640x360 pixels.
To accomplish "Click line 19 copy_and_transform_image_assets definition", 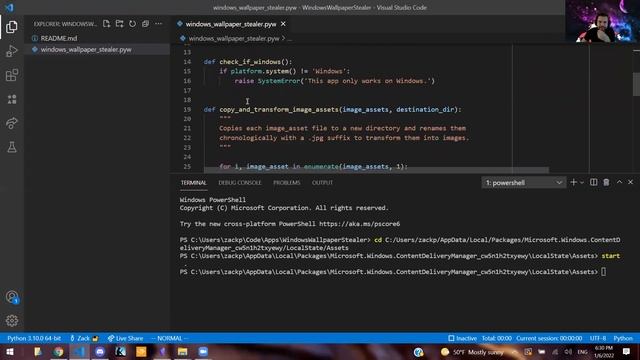I will click(332, 109).
